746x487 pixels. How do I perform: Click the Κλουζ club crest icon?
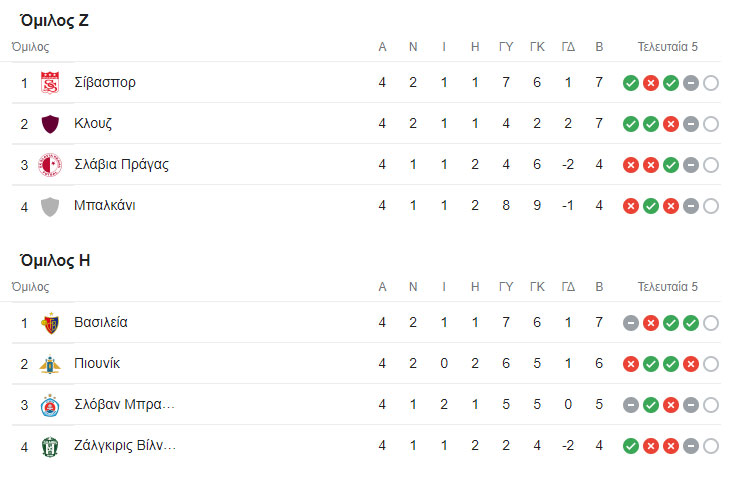point(50,124)
